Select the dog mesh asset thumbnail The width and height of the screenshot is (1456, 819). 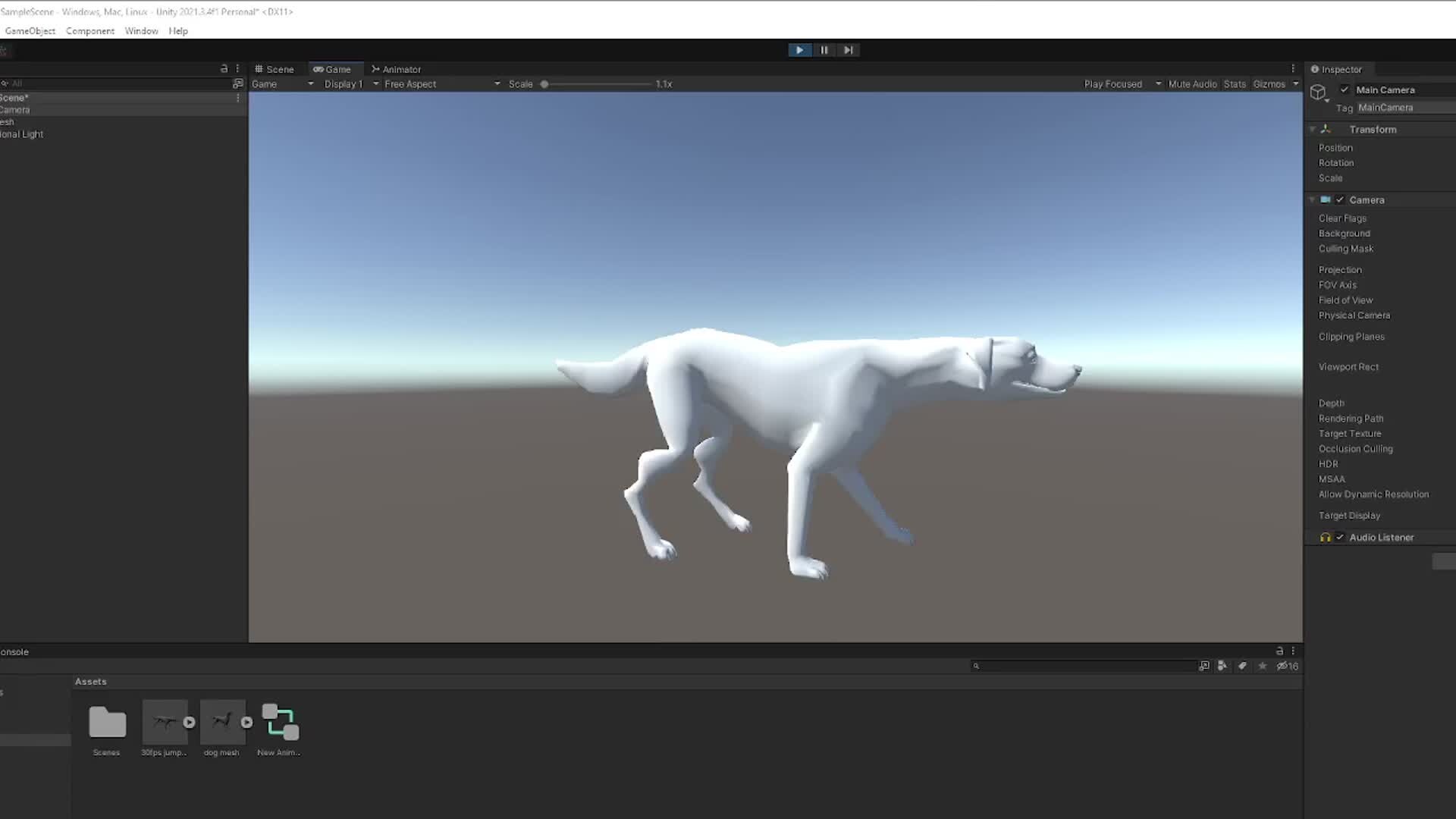coord(221,721)
